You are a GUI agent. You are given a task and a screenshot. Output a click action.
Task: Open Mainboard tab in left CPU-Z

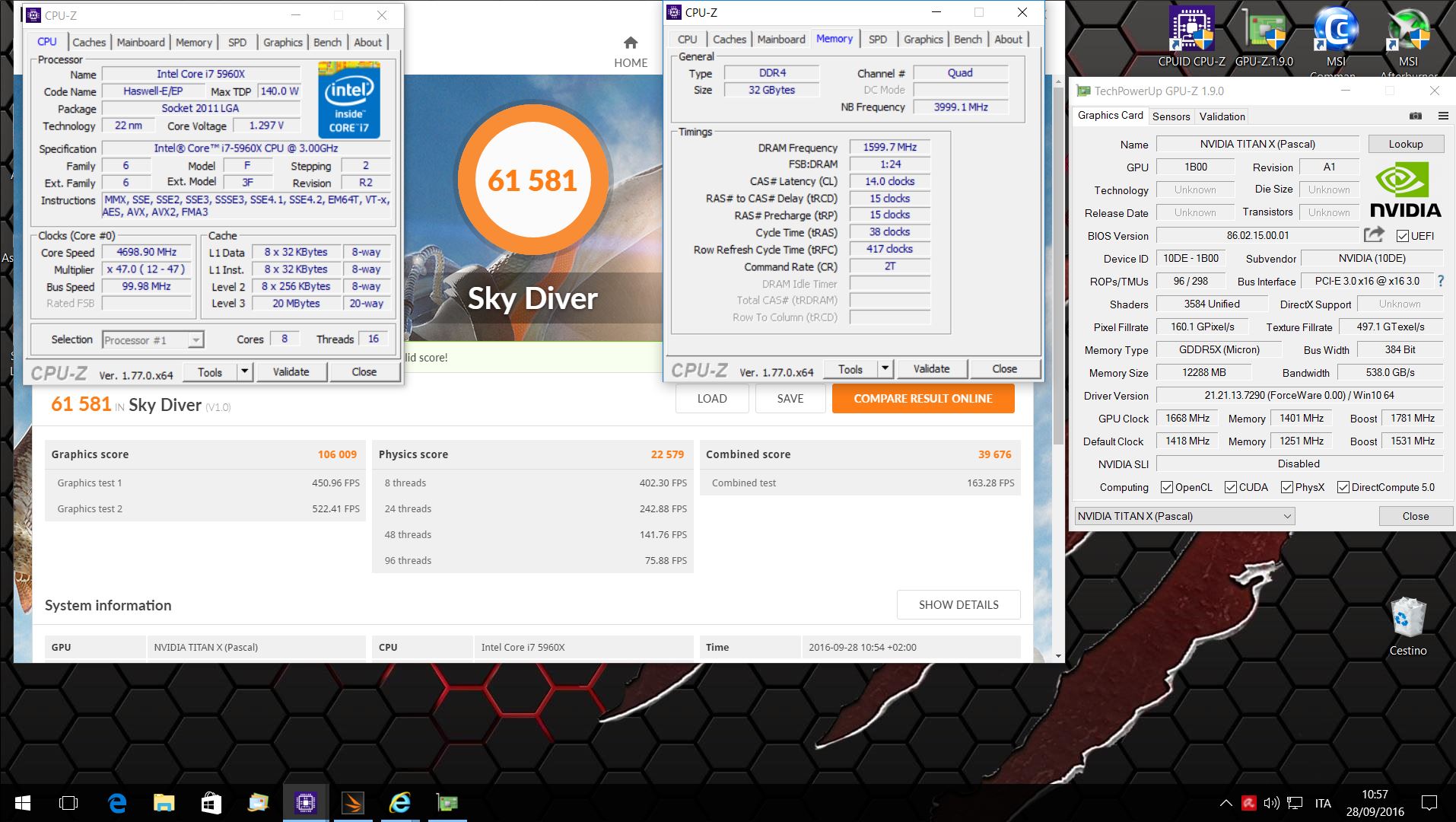(141, 43)
